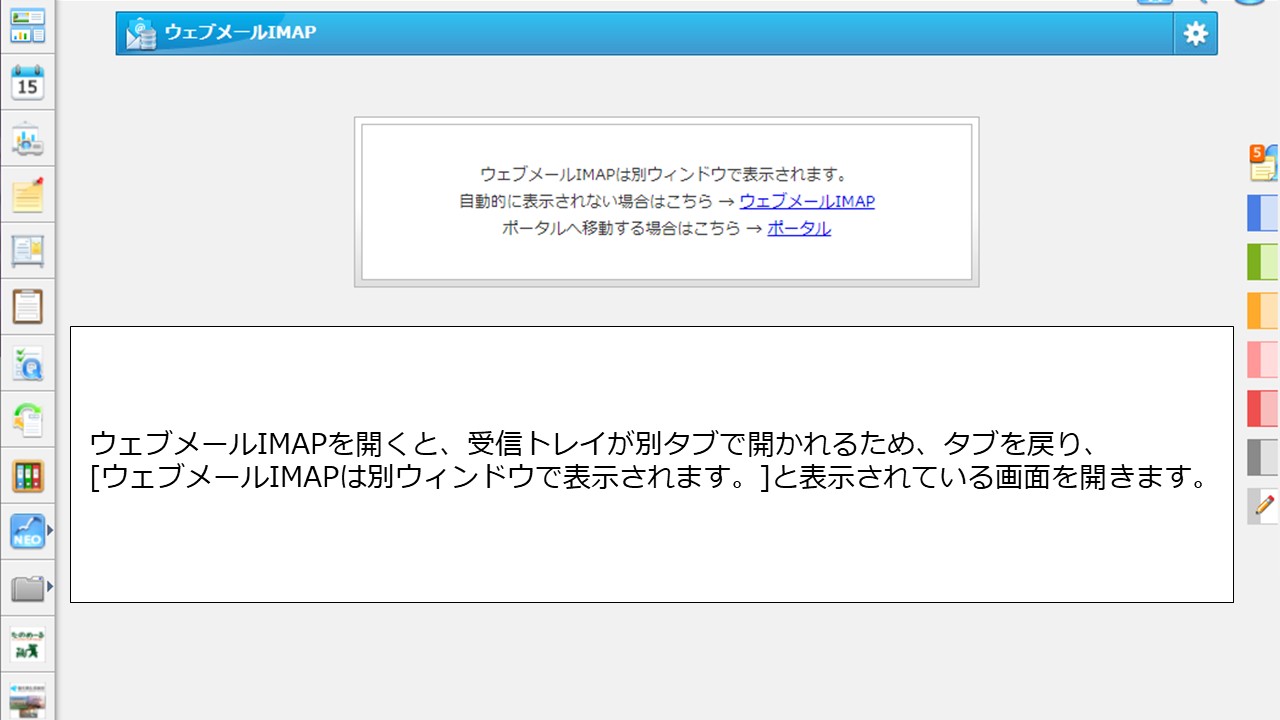Select the green portal tab

pyautogui.click(x=1262, y=261)
